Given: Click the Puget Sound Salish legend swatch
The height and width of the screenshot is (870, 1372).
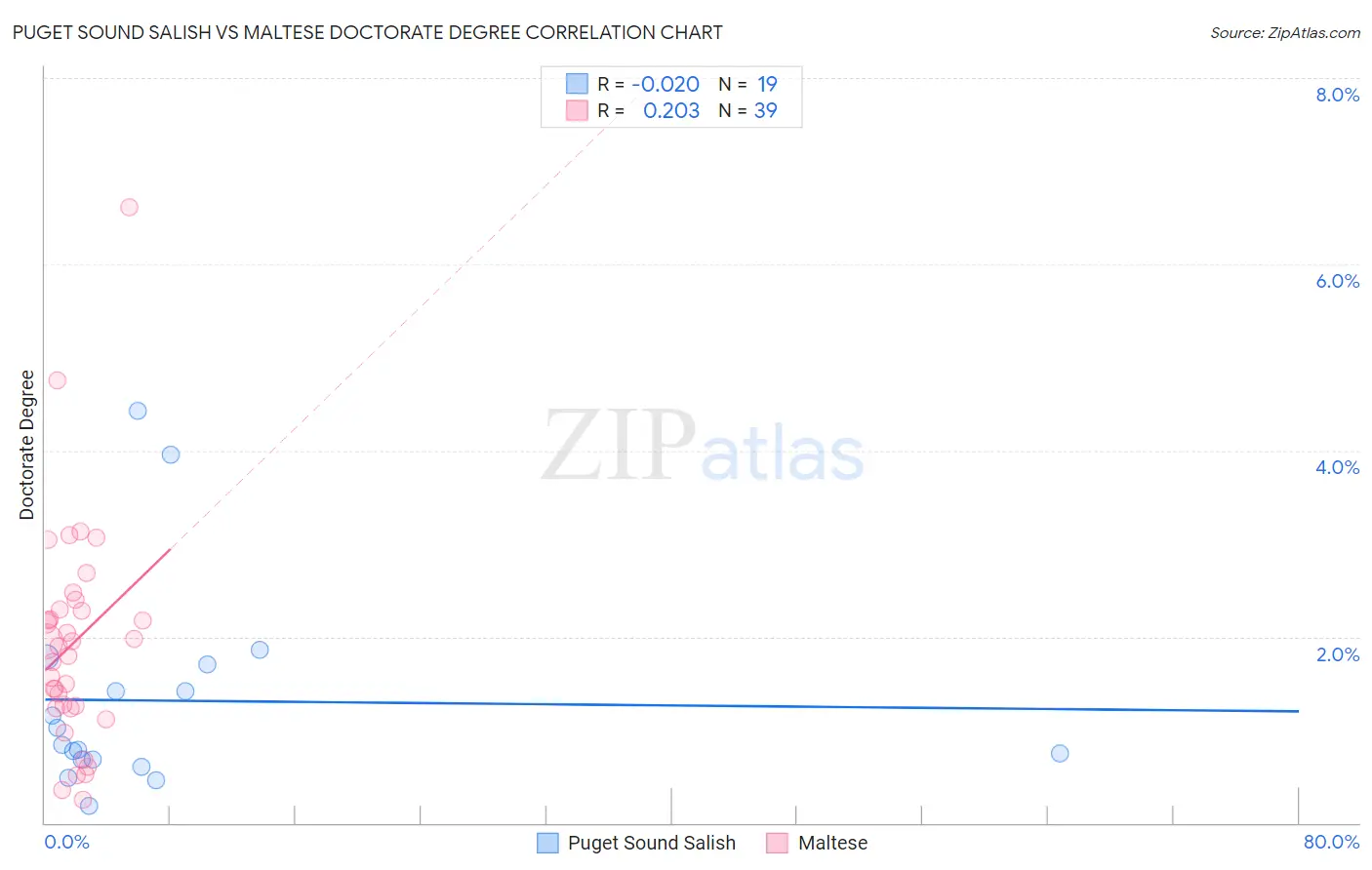Looking at the screenshot, I should click(548, 843).
